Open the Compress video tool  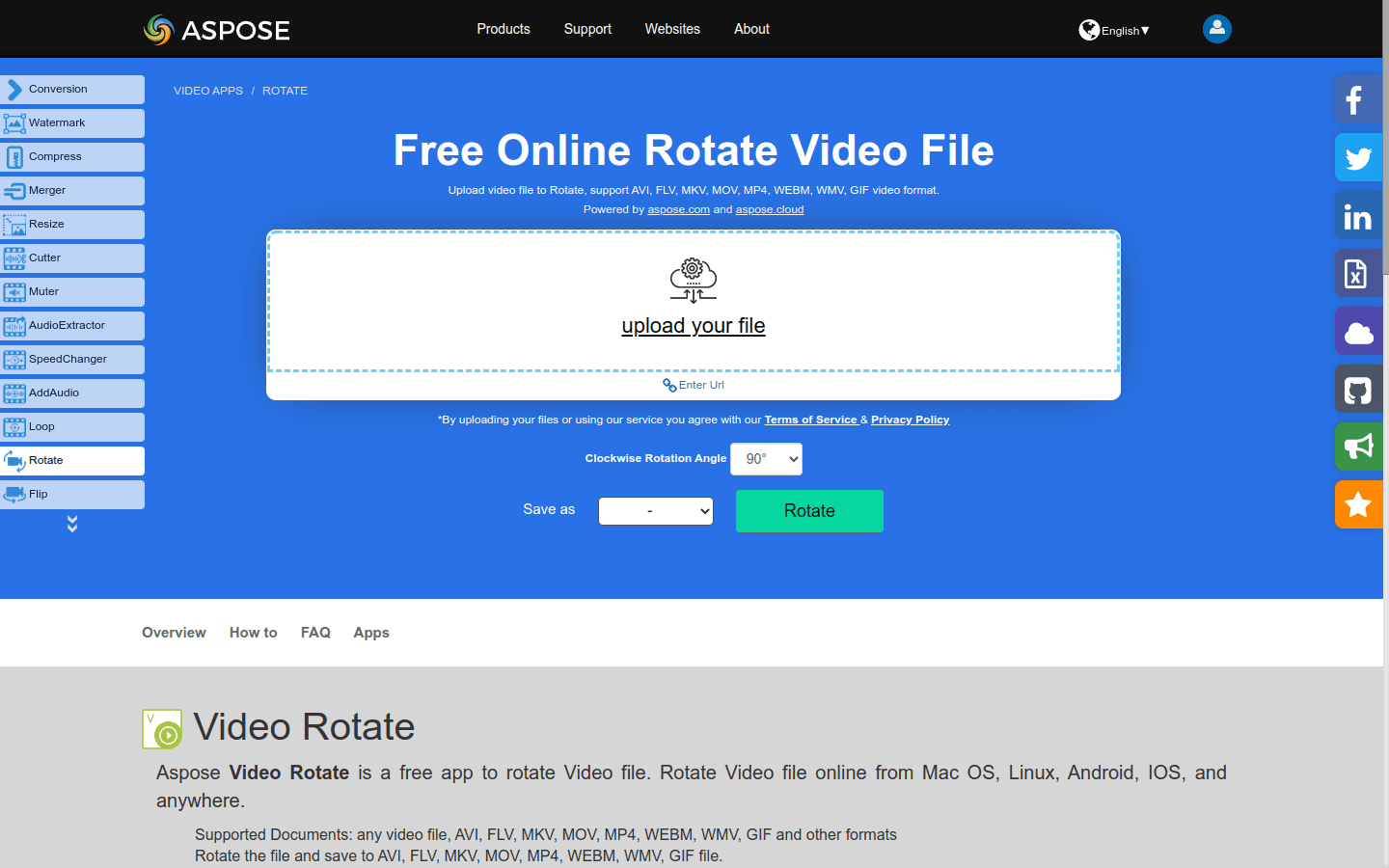click(72, 156)
